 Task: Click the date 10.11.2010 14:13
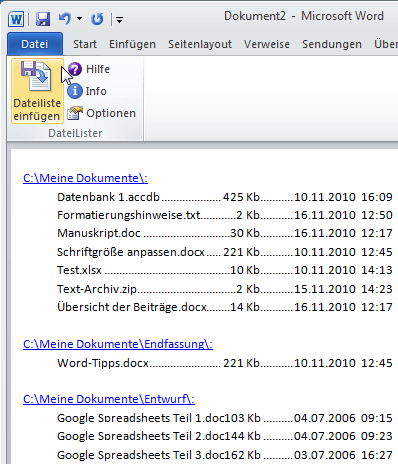[343, 270]
